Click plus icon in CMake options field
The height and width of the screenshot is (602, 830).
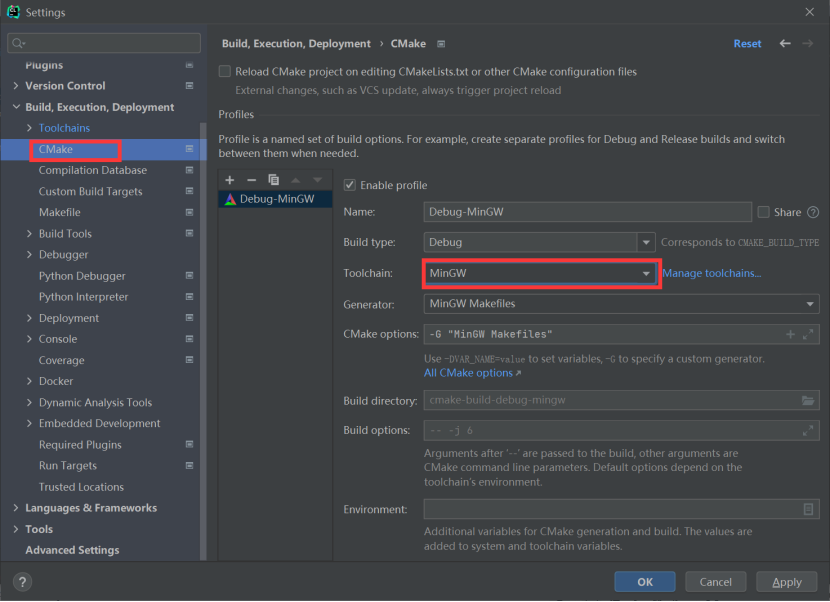pos(790,334)
